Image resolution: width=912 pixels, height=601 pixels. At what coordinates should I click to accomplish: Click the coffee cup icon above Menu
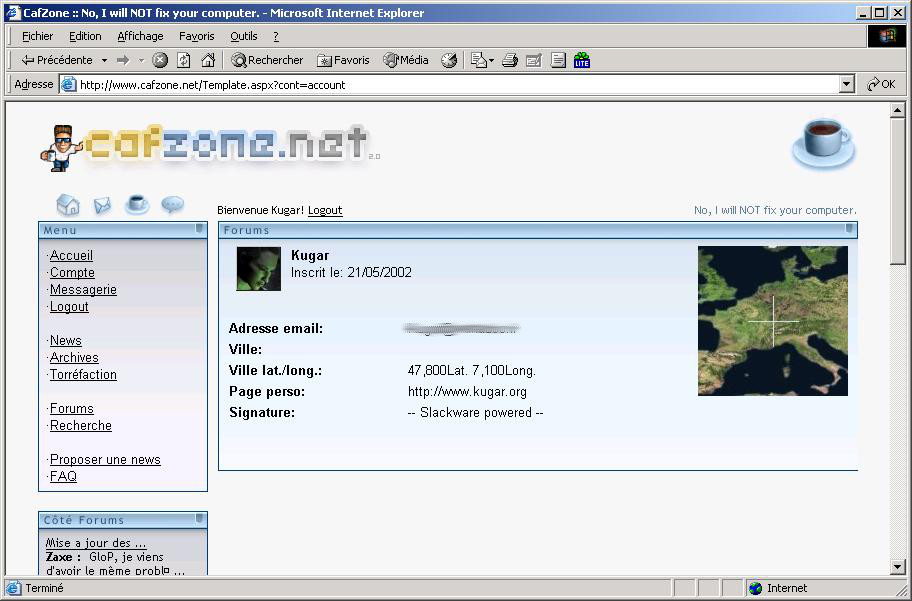click(x=137, y=204)
